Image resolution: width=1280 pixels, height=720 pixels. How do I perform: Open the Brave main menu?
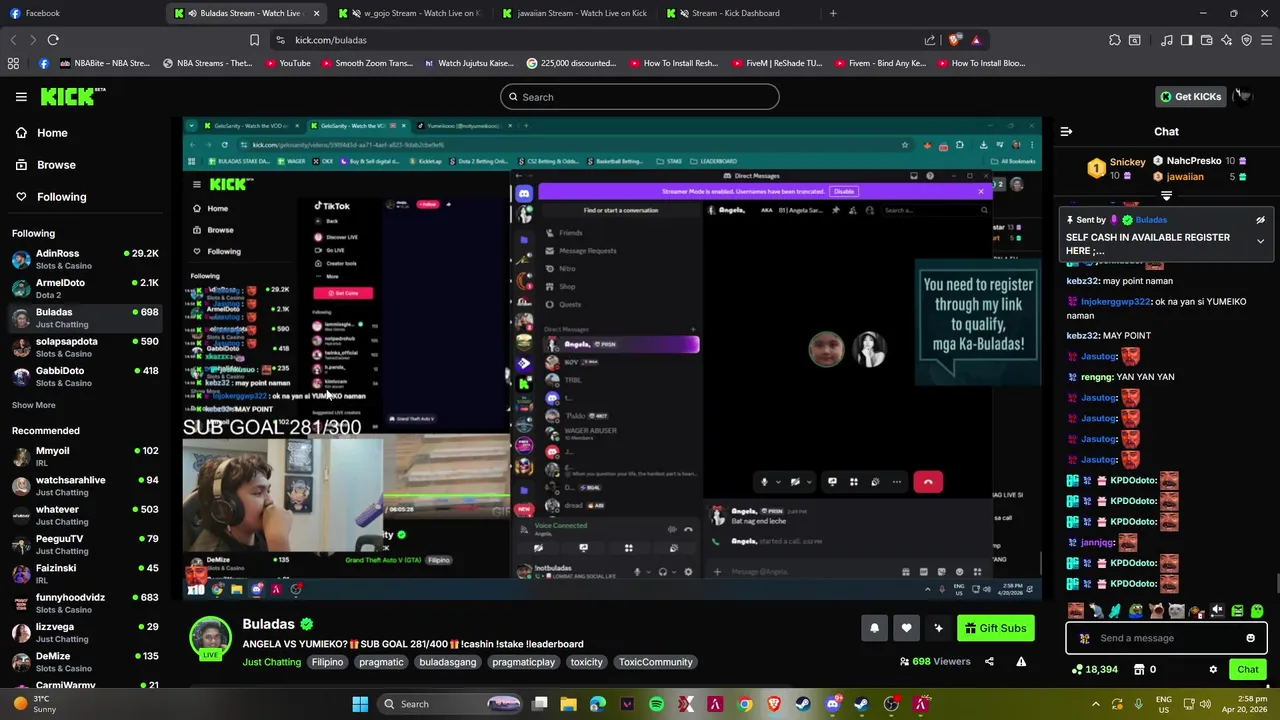click(1266, 40)
